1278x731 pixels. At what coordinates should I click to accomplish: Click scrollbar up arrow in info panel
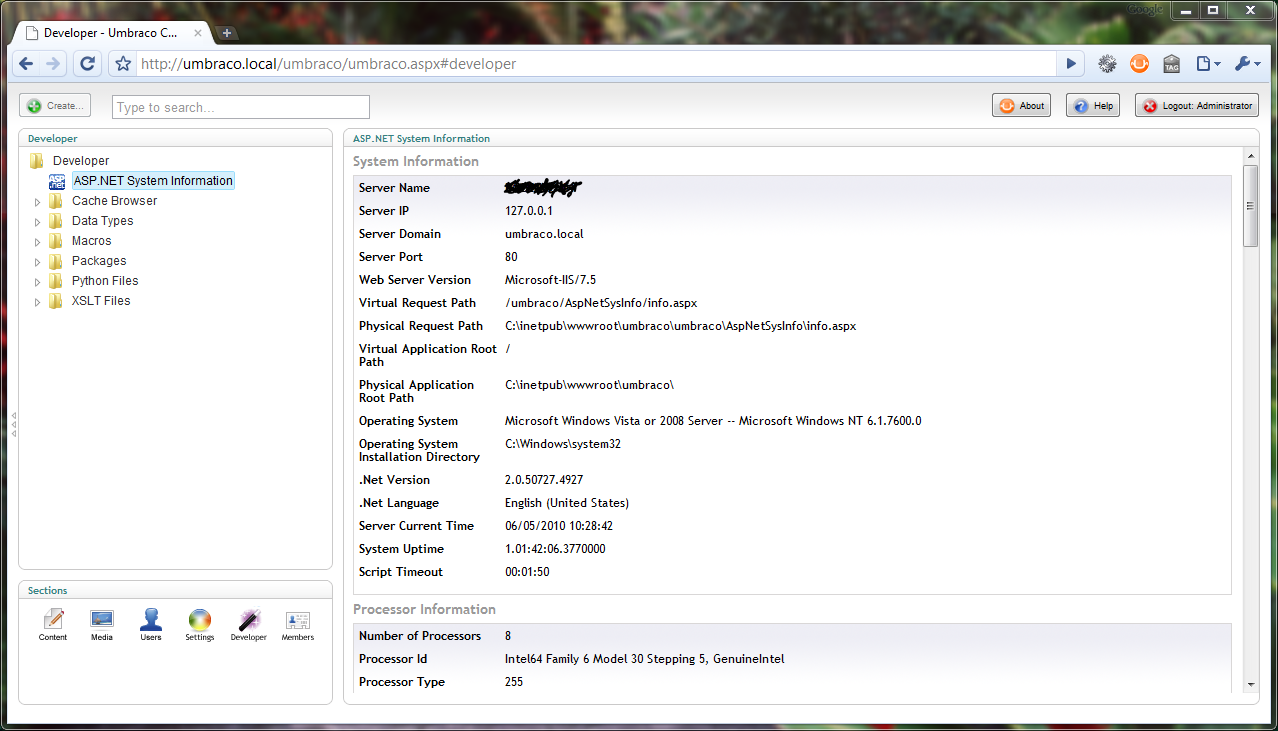coord(1250,156)
